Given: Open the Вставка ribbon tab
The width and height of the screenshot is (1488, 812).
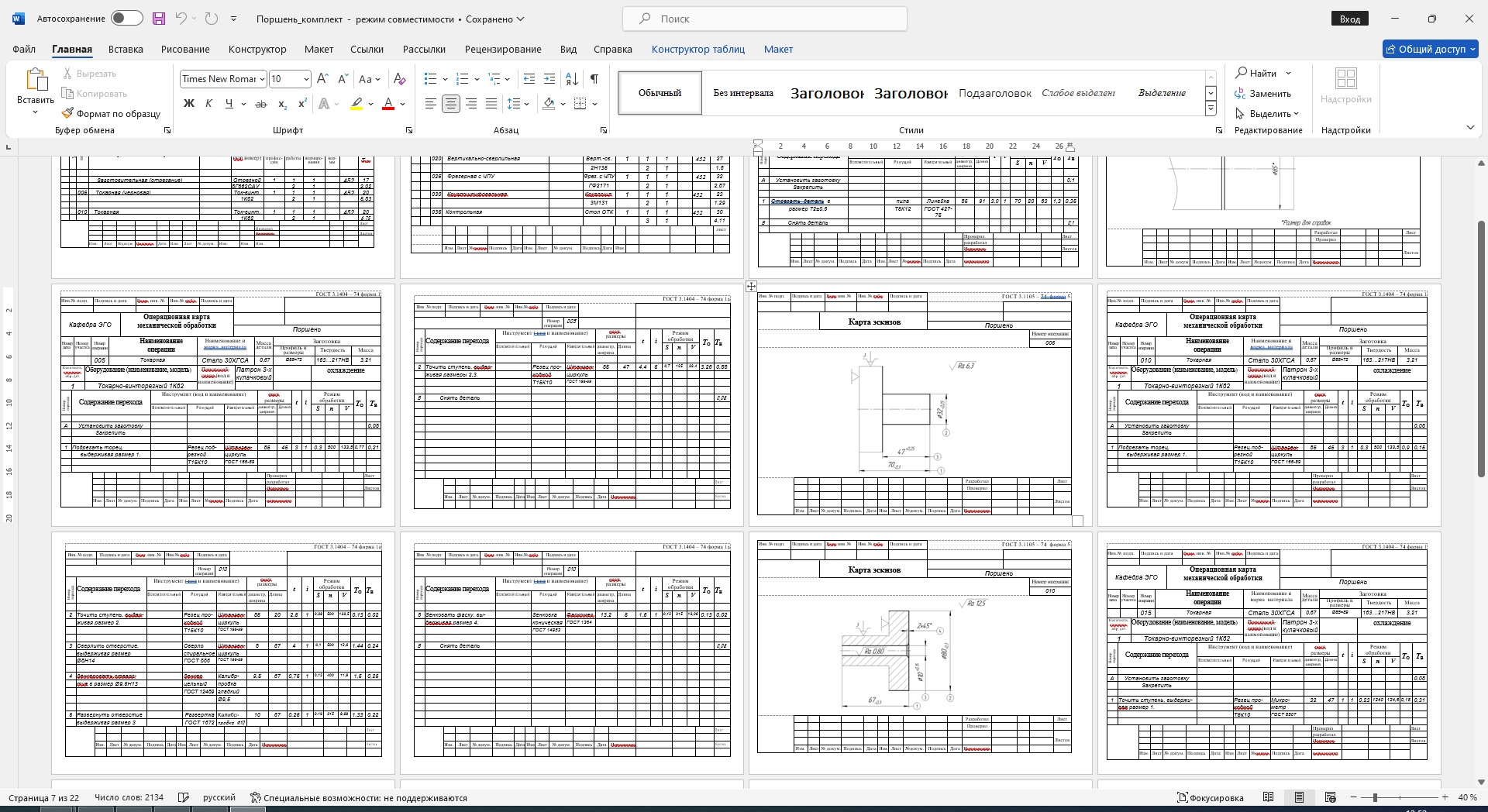Looking at the screenshot, I should [126, 49].
